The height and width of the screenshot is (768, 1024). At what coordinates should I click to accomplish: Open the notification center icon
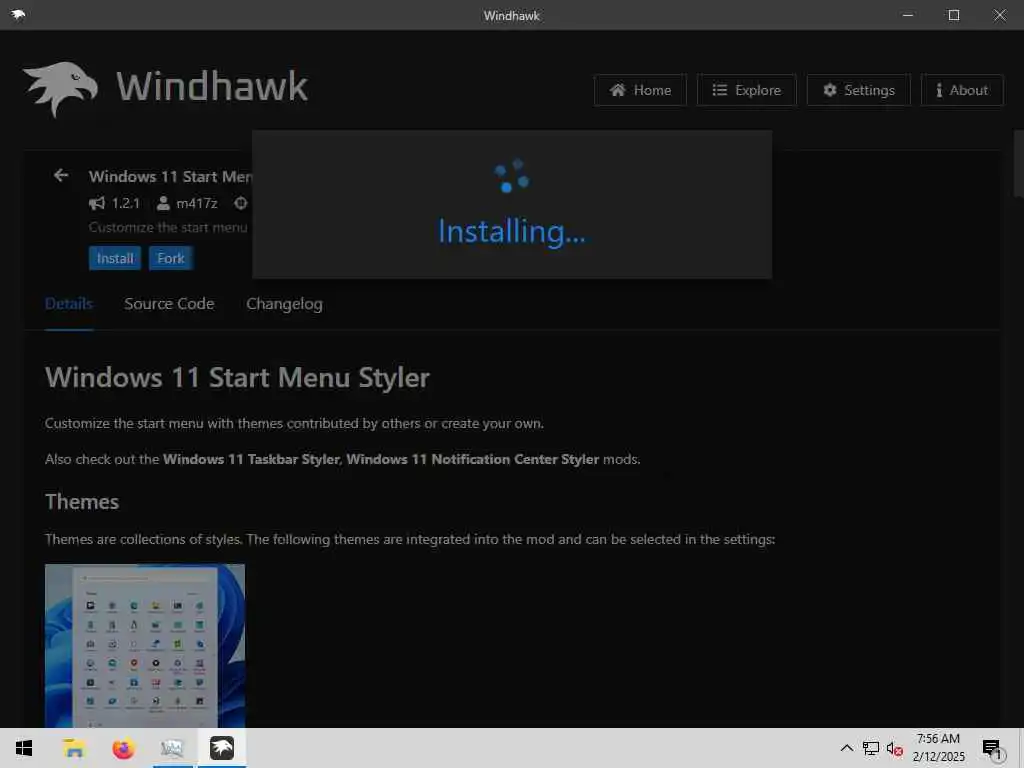[x=992, y=748]
